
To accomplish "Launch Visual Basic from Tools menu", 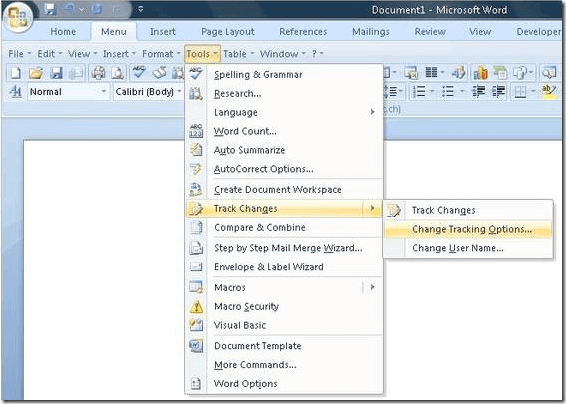I will (284, 325).
